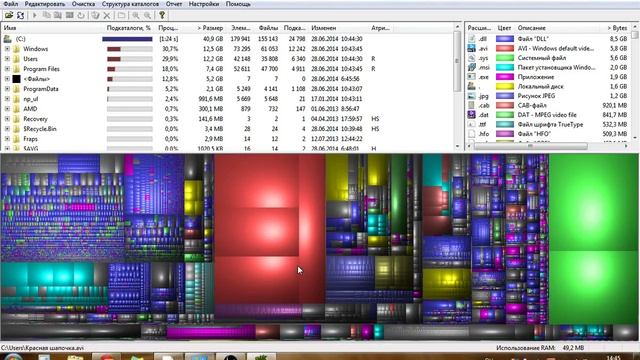Click the .msi installer type icon
Viewport: 640px width, 360px height.
click(471, 67)
